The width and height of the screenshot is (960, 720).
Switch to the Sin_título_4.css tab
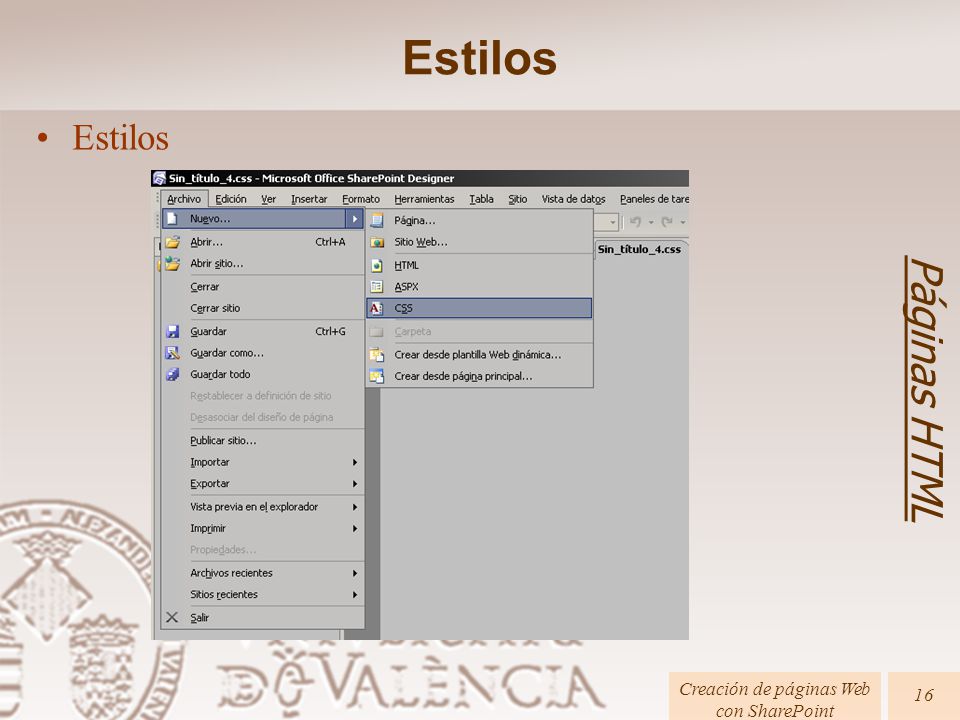pyautogui.click(x=639, y=249)
